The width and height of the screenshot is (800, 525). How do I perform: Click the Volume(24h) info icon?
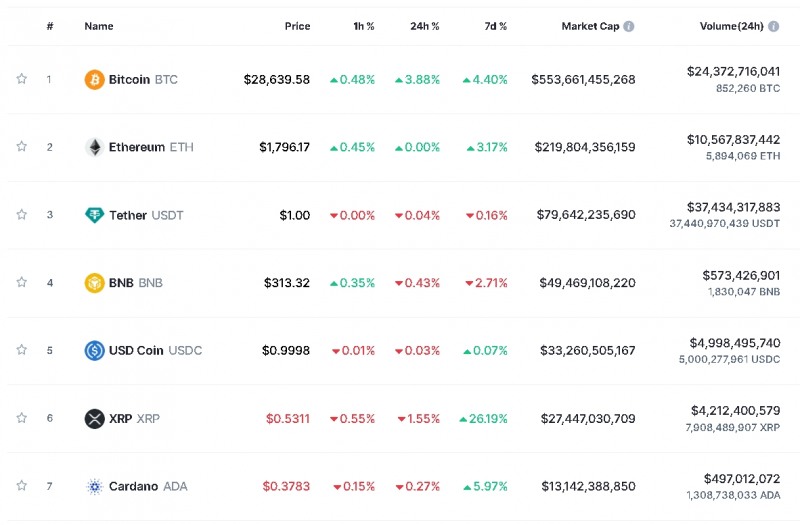pyautogui.click(x=788, y=26)
